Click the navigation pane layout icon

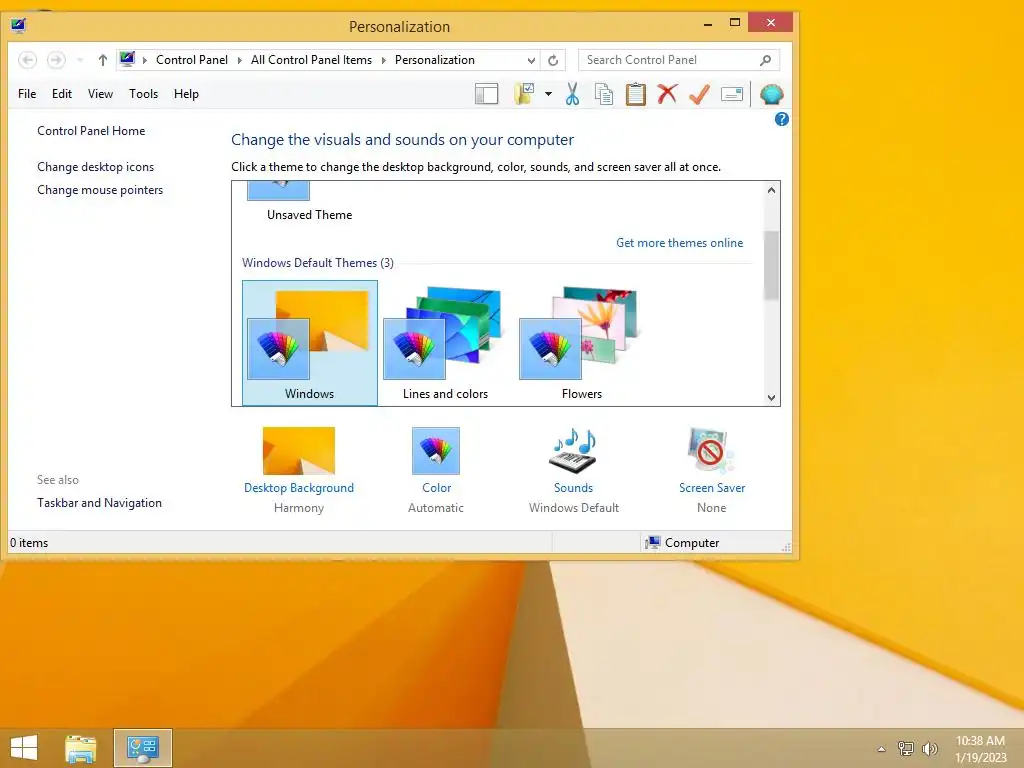click(x=487, y=94)
